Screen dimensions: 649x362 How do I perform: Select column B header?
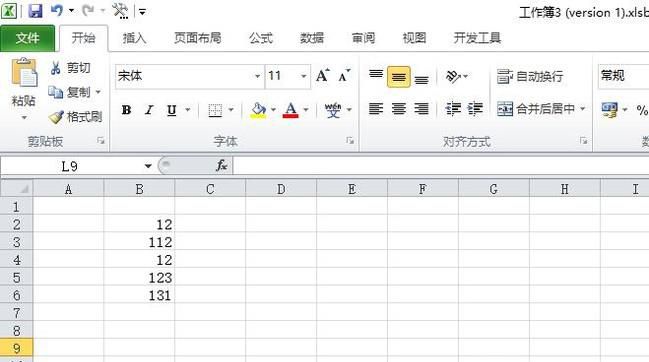coord(139,189)
